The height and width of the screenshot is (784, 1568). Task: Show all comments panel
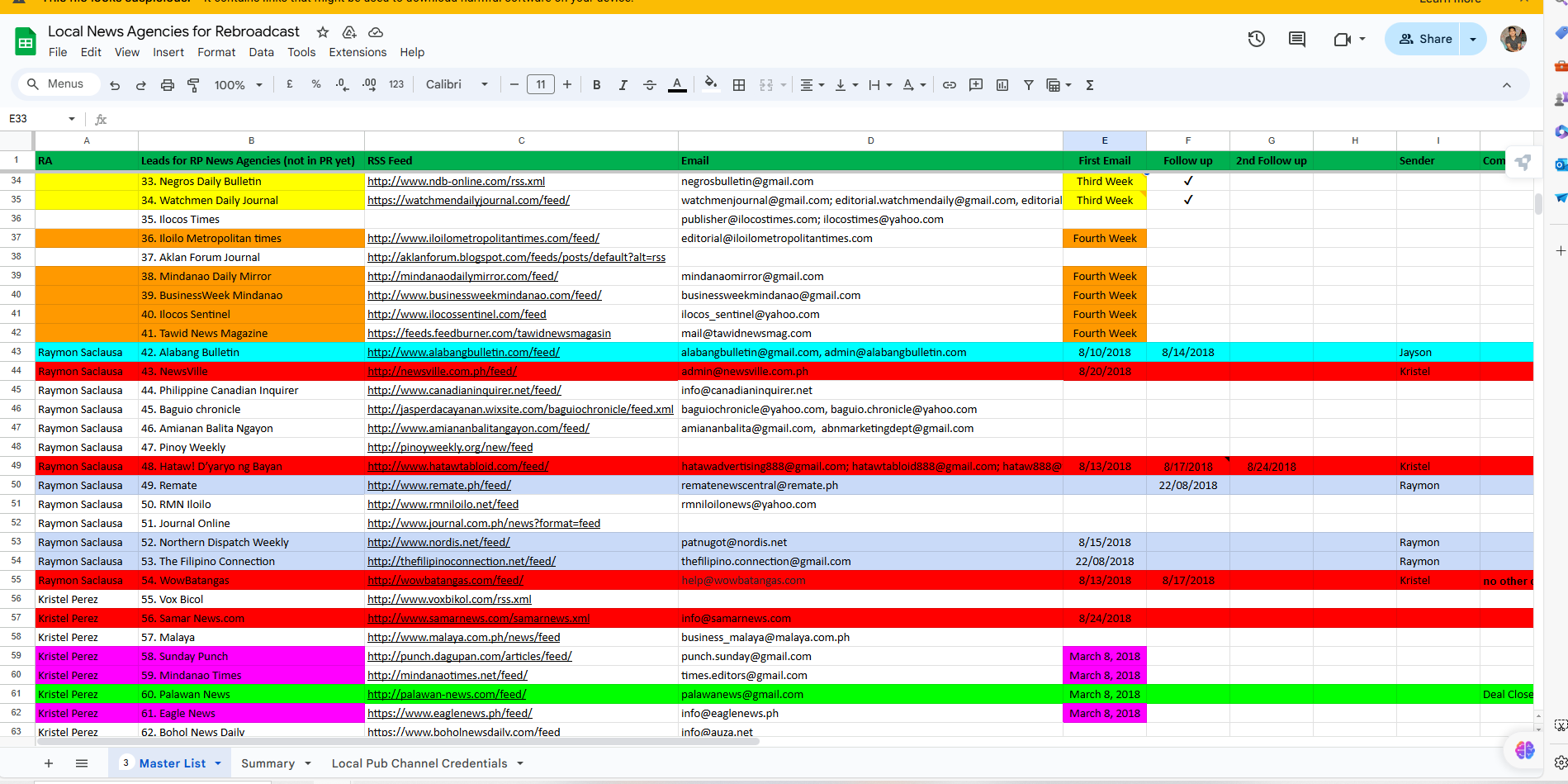point(1297,39)
